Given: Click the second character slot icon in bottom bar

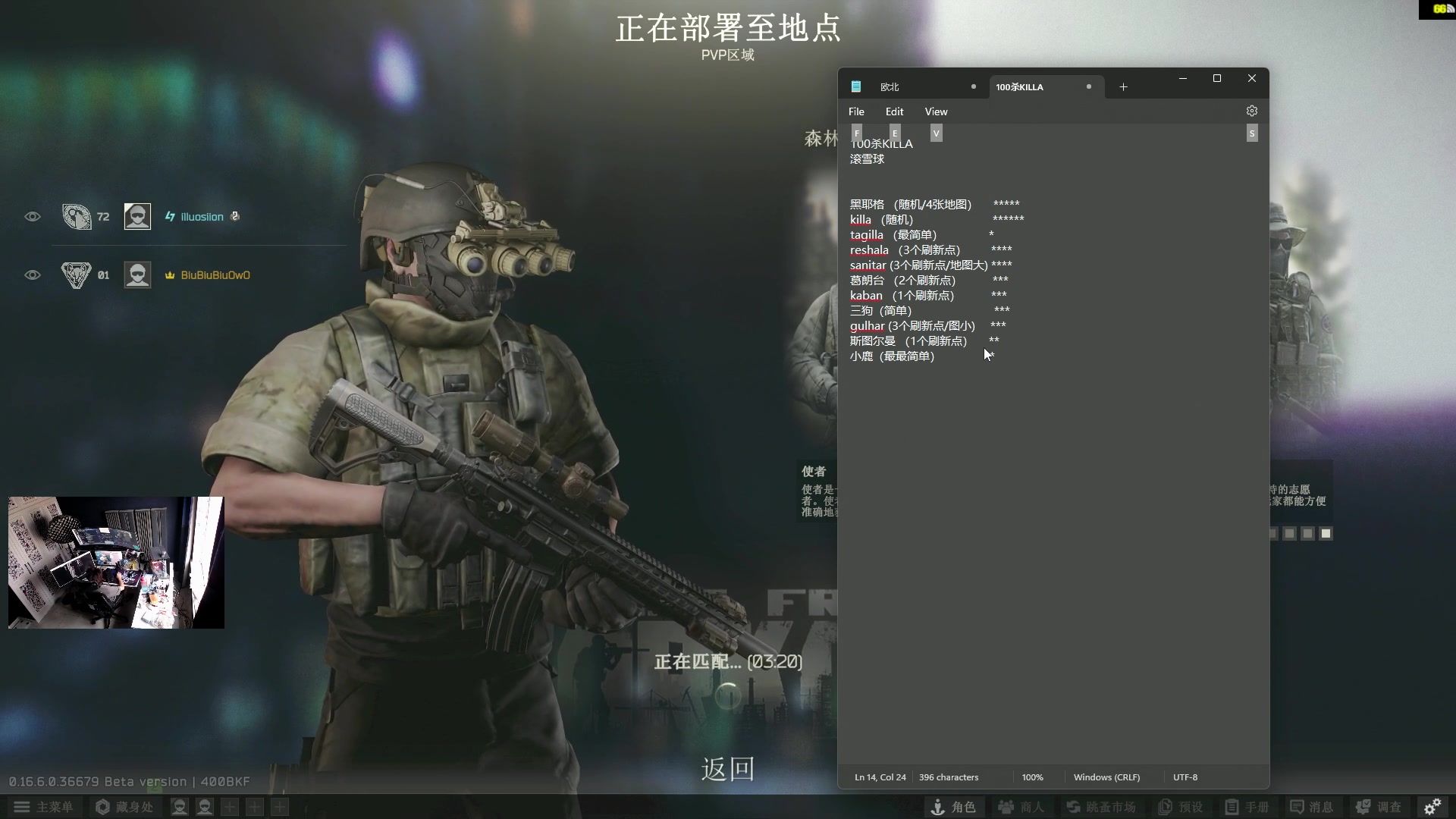Looking at the screenshot, I should [205, 807].
